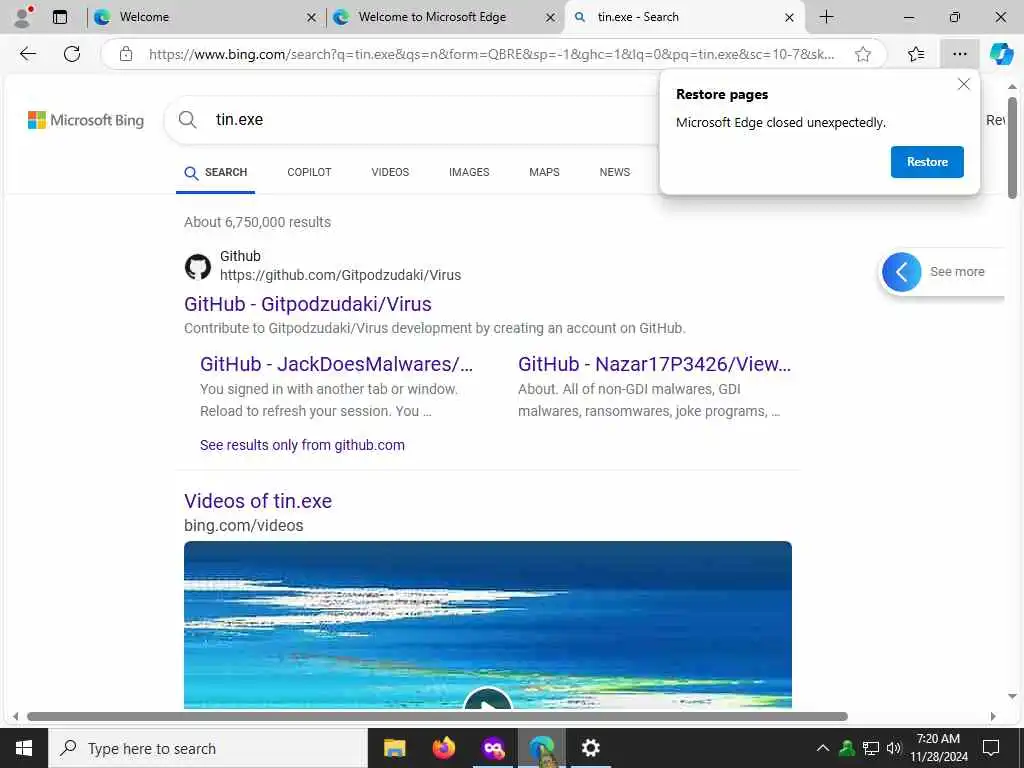Image resolution: width=1024 pixels, height=768 pixels.
Task: Open Settings gear on taskbar
Action: [590, 748]
